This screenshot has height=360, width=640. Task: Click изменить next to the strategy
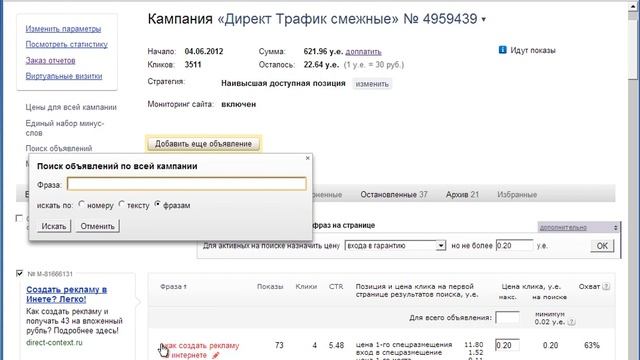point(372,84)
